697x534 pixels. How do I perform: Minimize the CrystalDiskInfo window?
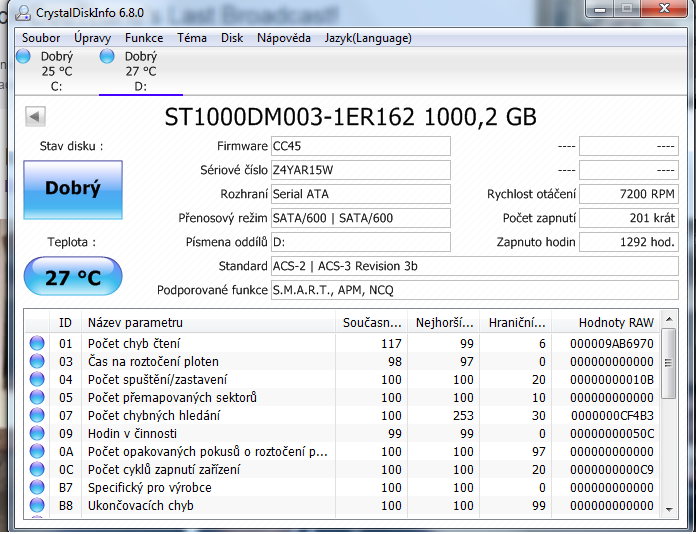pyautogui.click(x=600, y=9)
